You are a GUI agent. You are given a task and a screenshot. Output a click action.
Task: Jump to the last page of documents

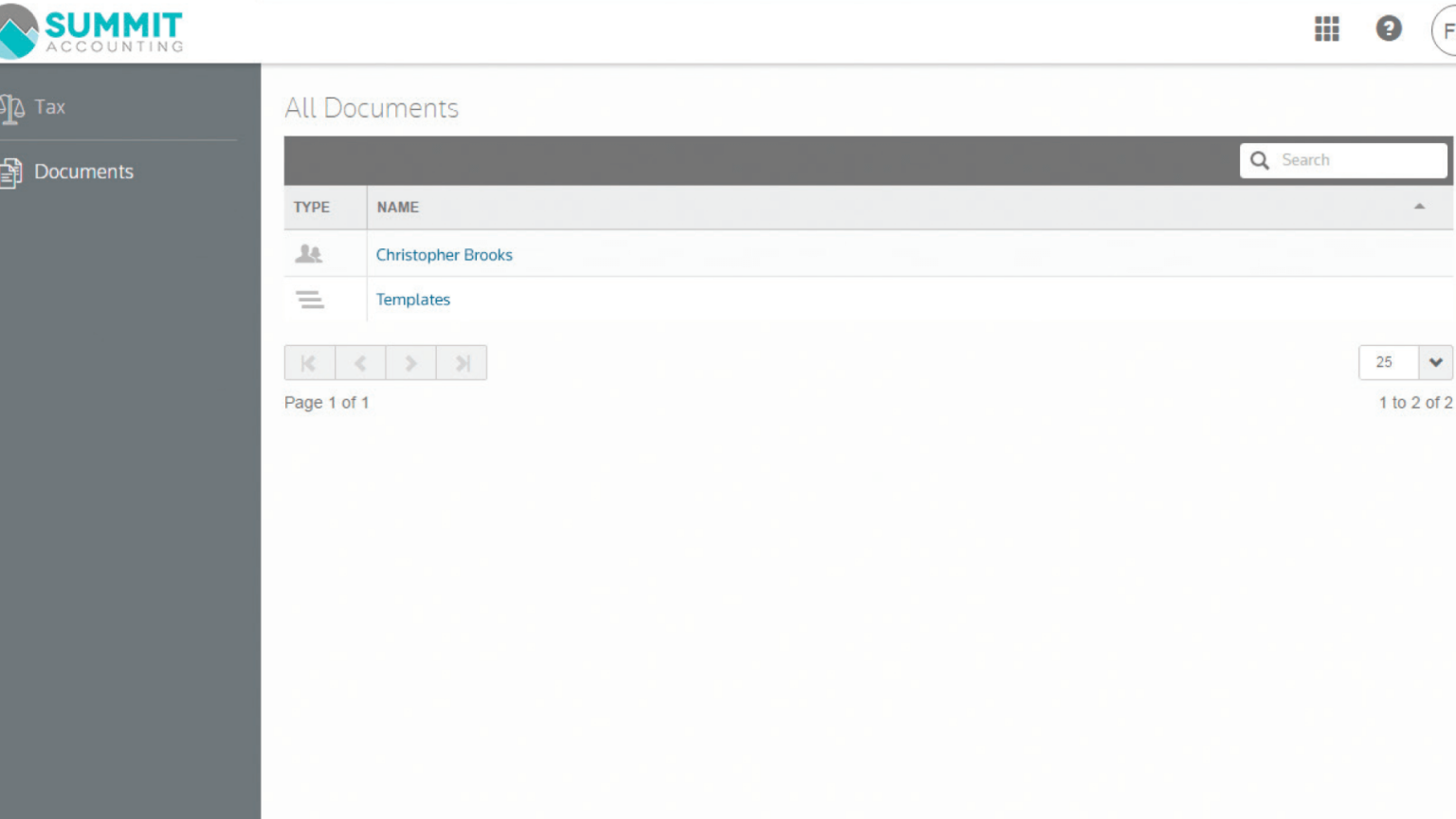coord(462,362)
